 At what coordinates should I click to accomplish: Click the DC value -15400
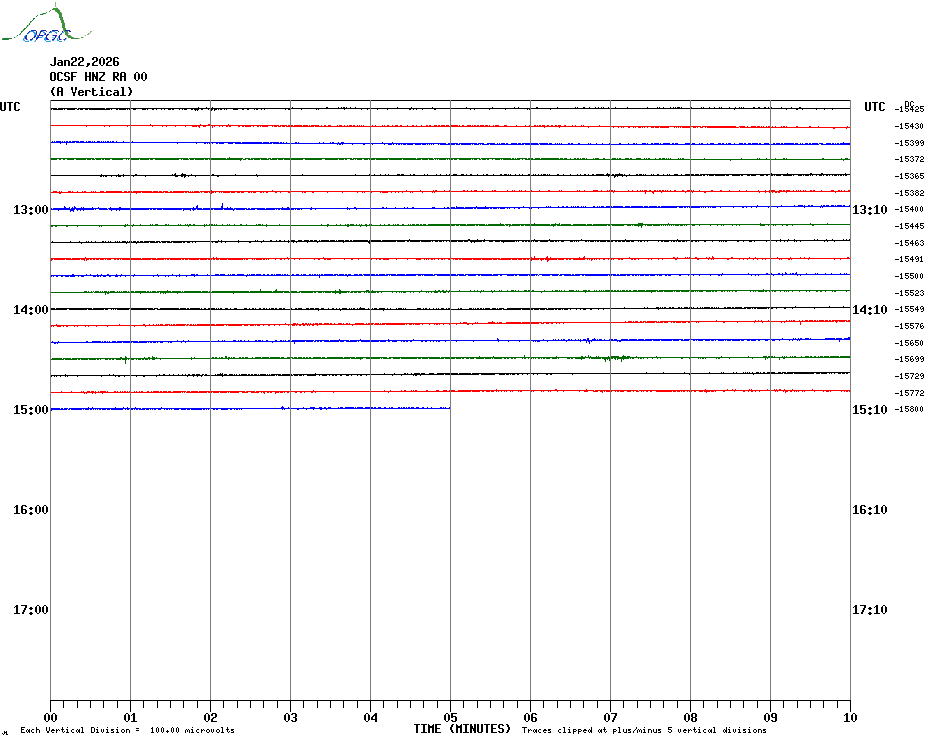909,209
